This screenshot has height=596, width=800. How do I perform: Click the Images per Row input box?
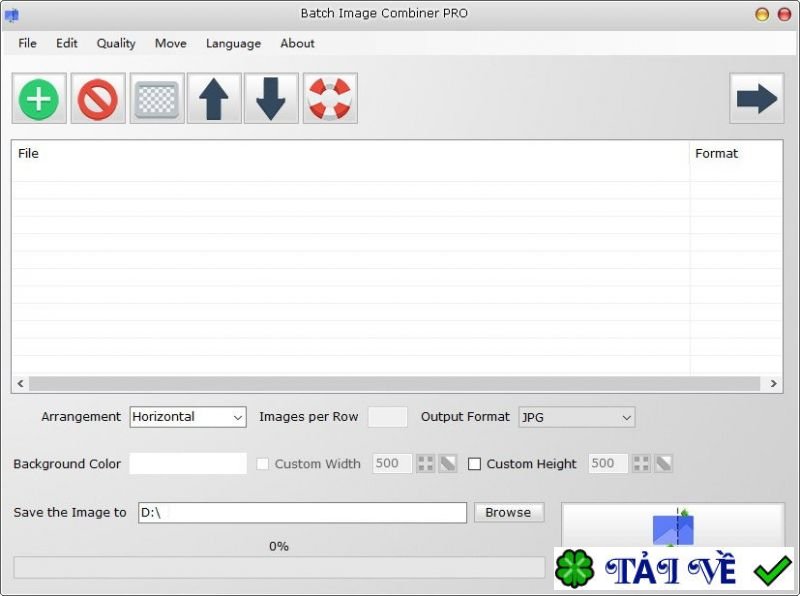(x=388, y=417)
